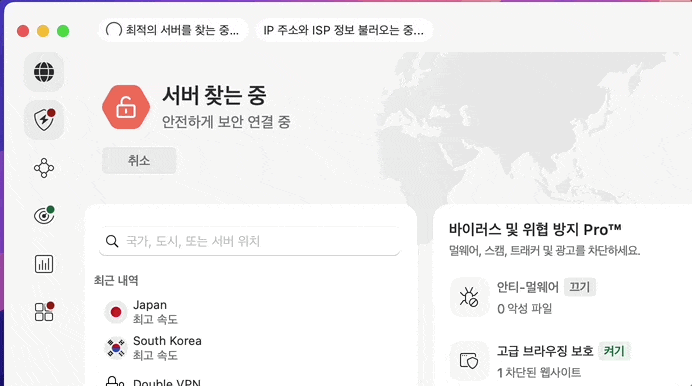Image resolution: width=692 pixels, height=386 pixels.
Task: Click the 최근 내역 section label
Action: [116, 281]
